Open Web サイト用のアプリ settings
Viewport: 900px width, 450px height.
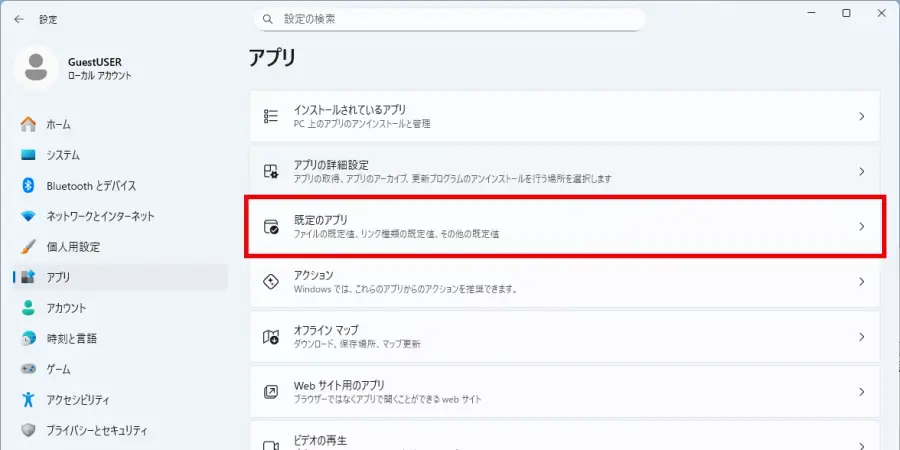pos(565,391)
